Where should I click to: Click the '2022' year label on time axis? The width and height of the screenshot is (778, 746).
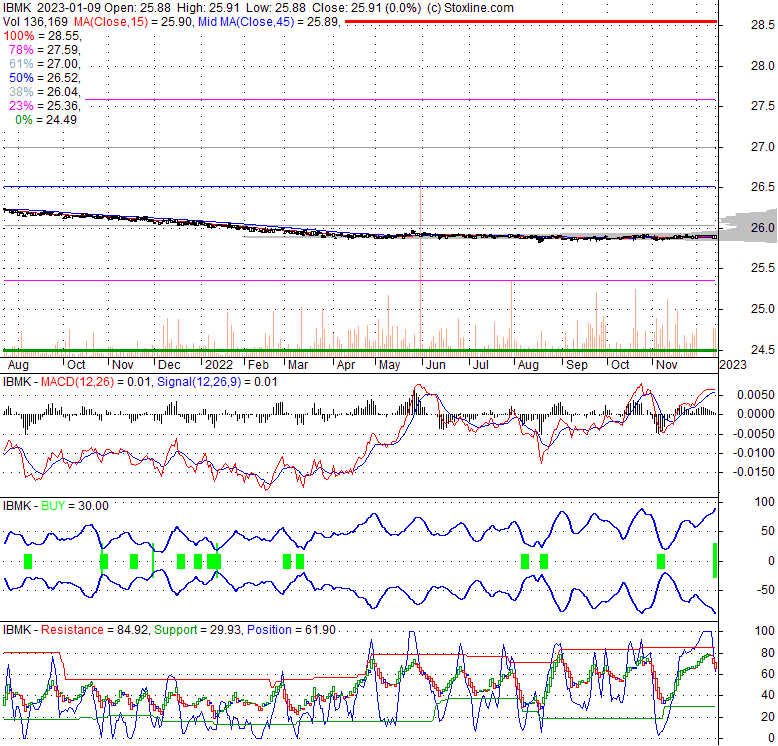219,365
